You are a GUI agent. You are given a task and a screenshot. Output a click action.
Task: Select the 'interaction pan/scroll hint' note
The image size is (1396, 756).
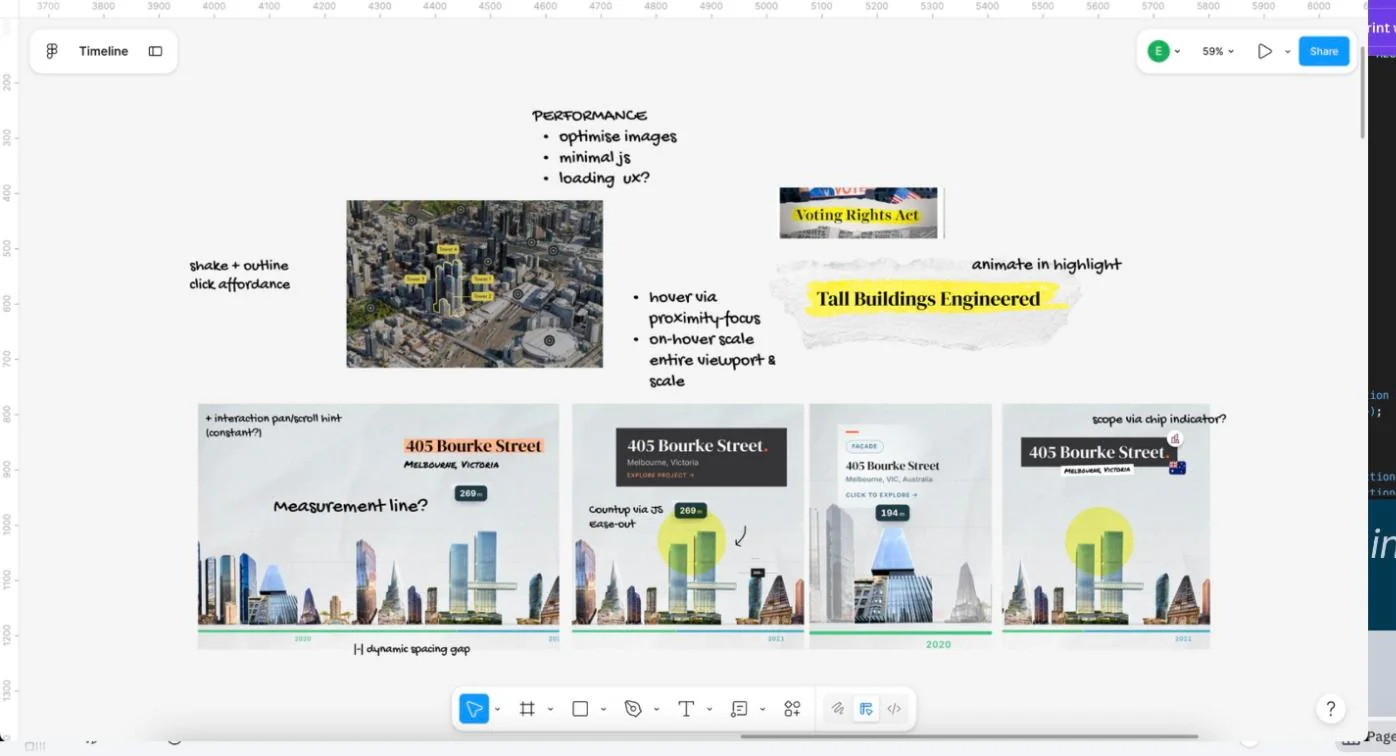tap(273, 425)
